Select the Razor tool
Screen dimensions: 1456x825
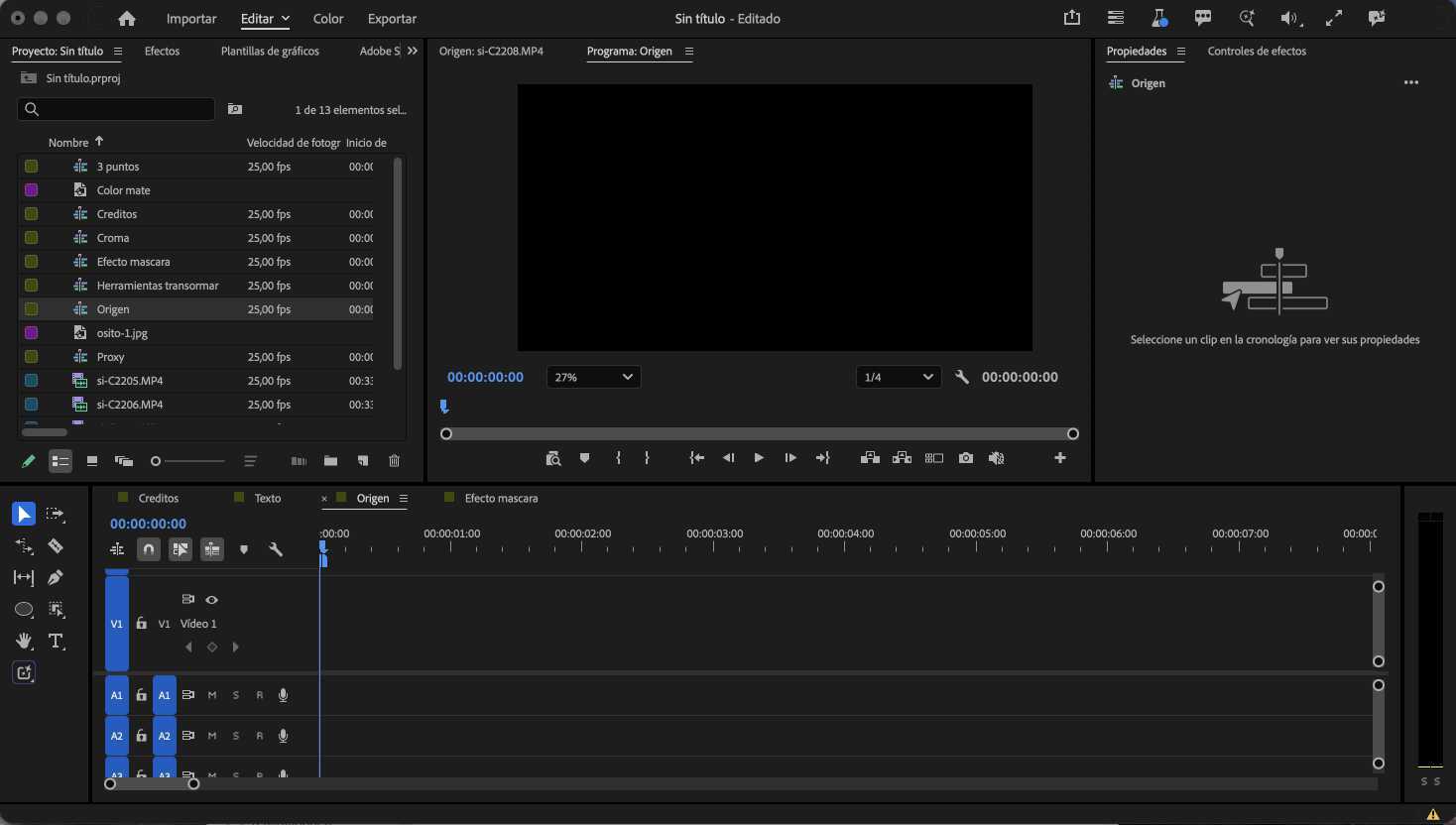(x=56, y=545)
